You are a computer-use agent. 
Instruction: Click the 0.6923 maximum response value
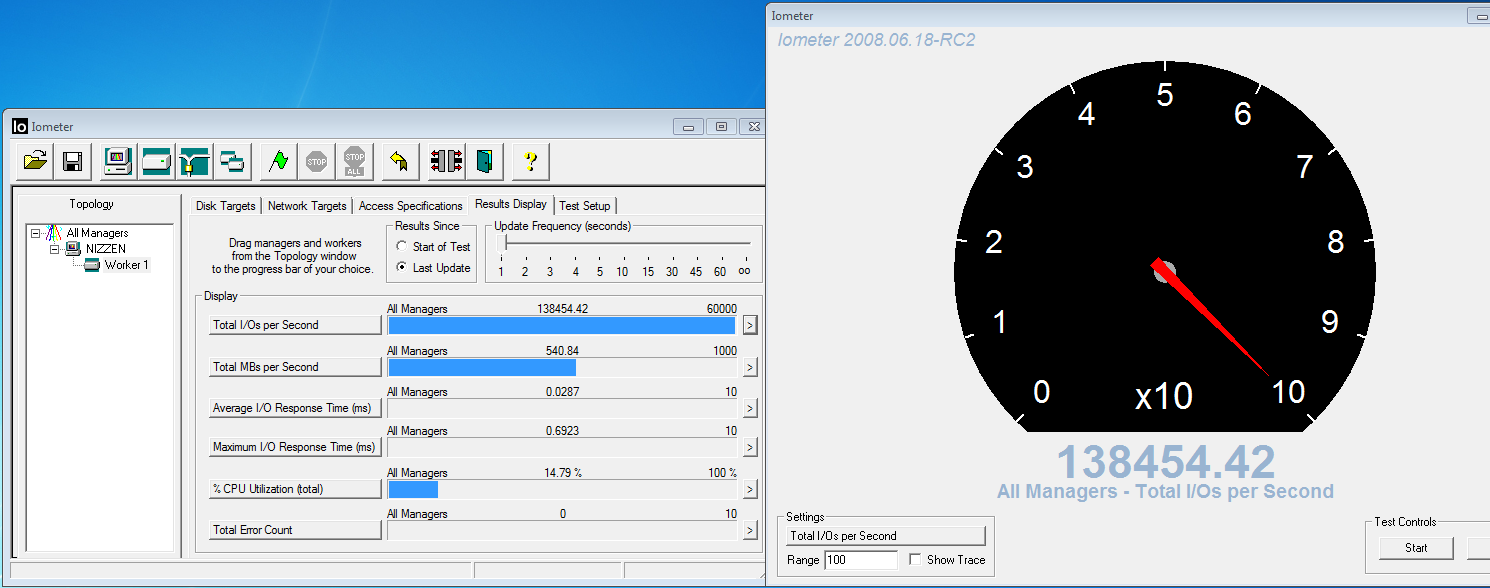[563, 431]
